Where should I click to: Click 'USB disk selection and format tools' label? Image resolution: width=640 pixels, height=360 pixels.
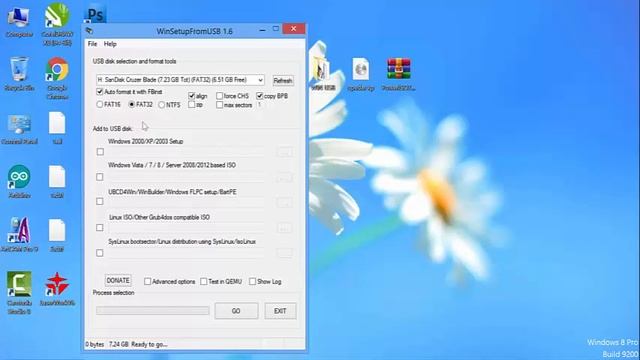[x=135, y=61]
